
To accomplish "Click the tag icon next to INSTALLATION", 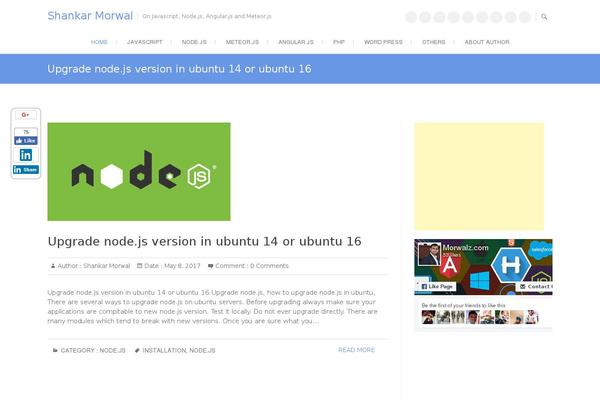I will (x=137, y=350).
